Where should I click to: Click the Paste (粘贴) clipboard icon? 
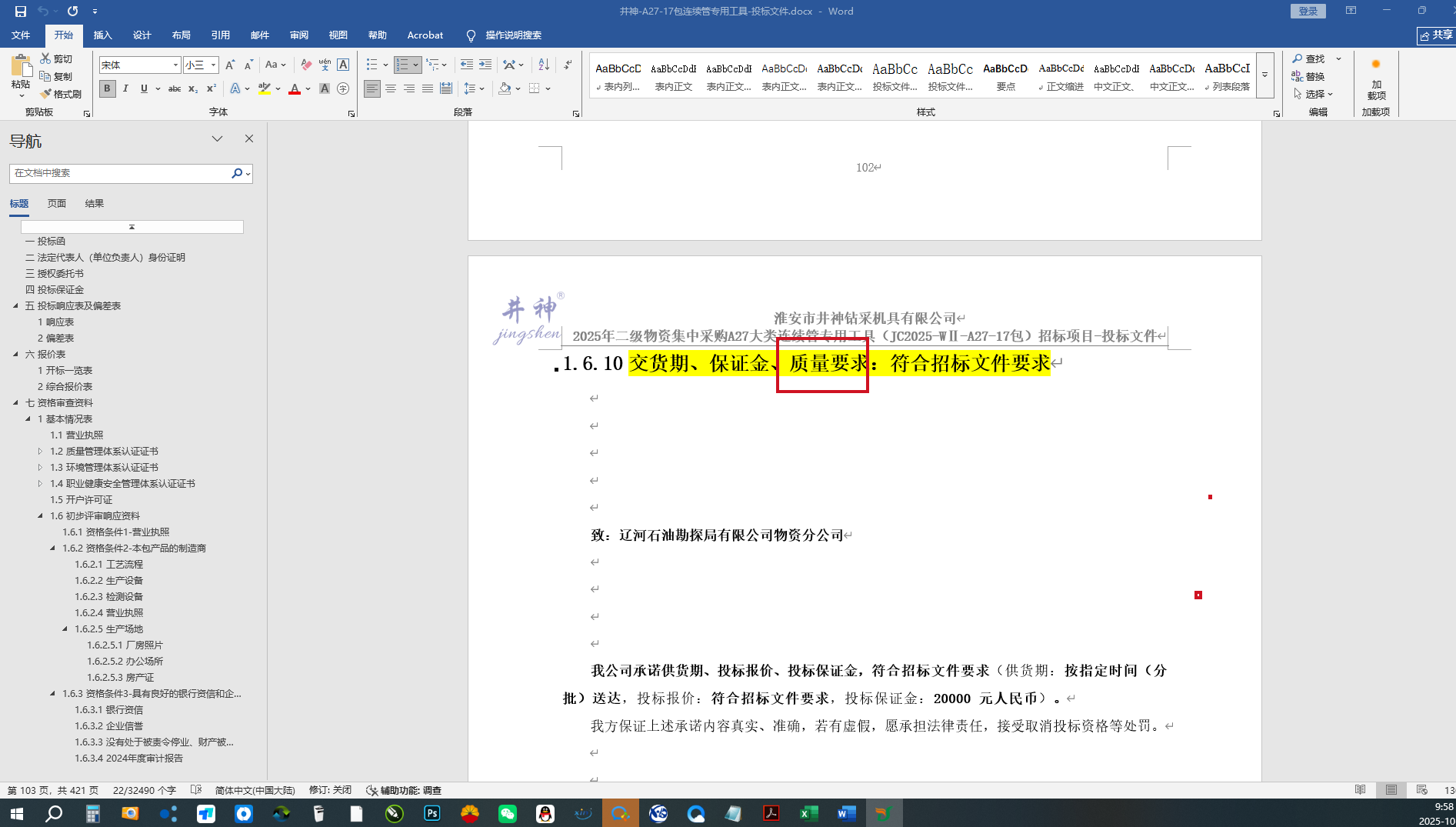(x=21, y=67)
